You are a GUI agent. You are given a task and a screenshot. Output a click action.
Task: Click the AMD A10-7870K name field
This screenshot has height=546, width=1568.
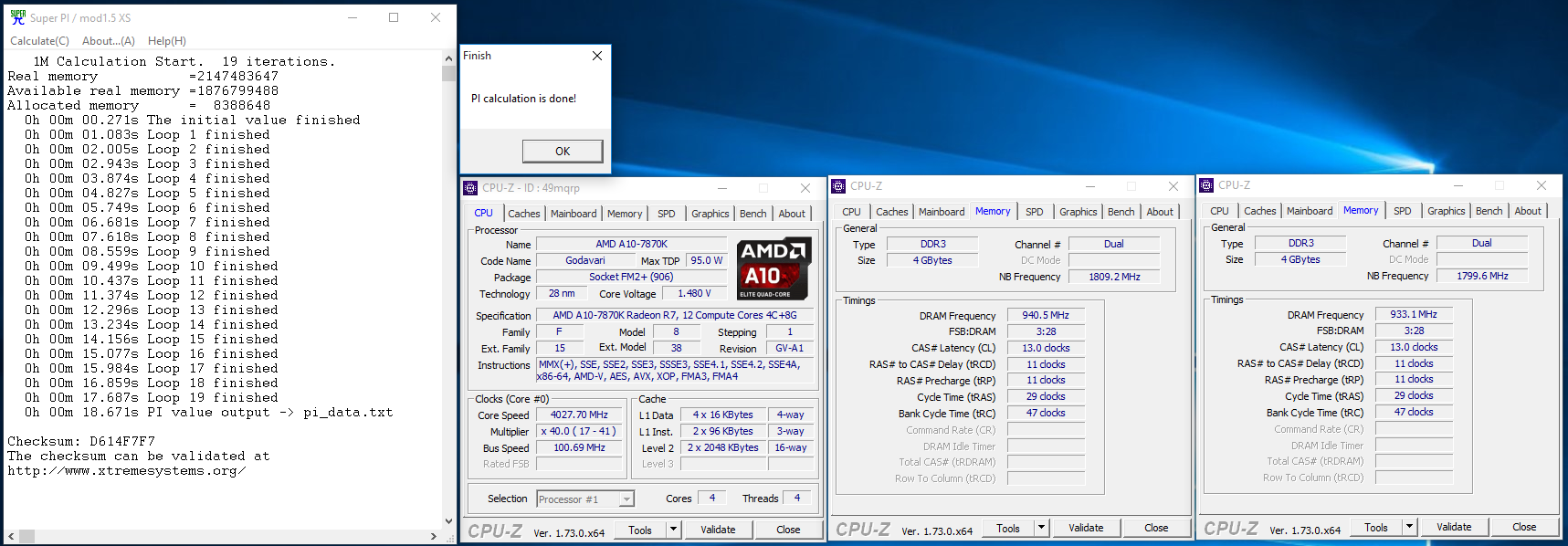pos(632,244)
